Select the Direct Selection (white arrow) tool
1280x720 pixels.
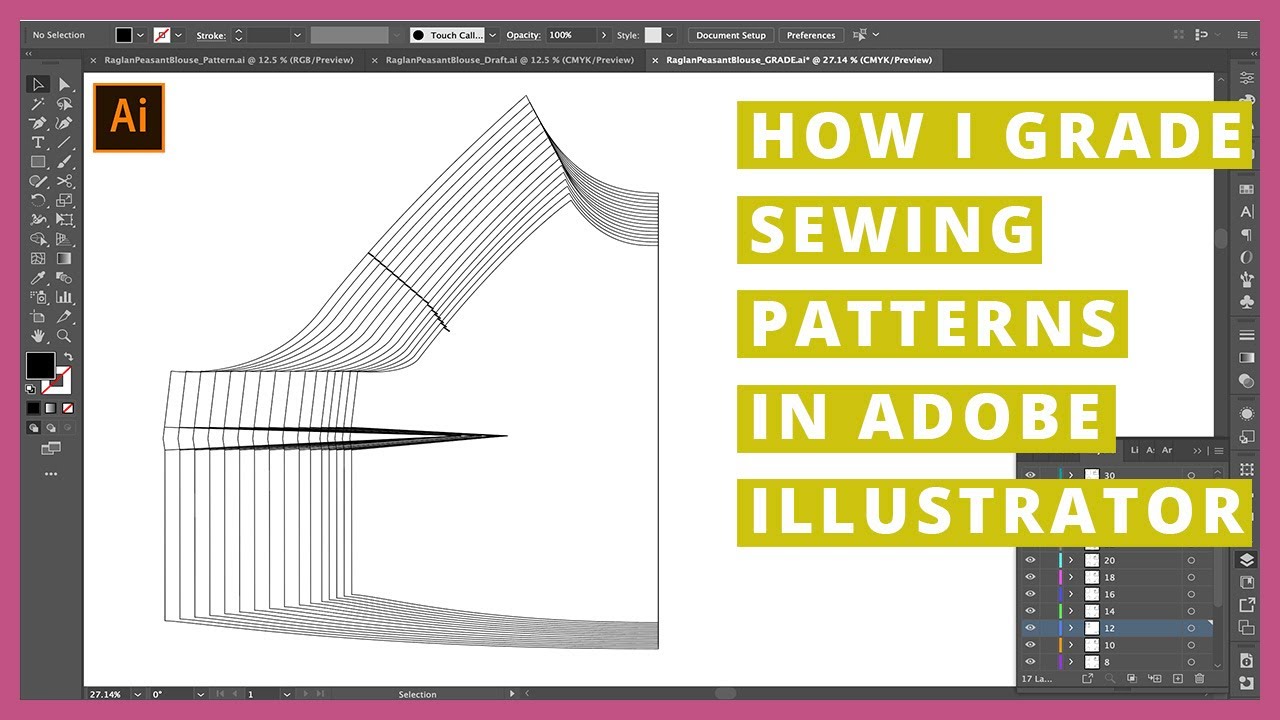pyautogui.click(x=64, y=85)
